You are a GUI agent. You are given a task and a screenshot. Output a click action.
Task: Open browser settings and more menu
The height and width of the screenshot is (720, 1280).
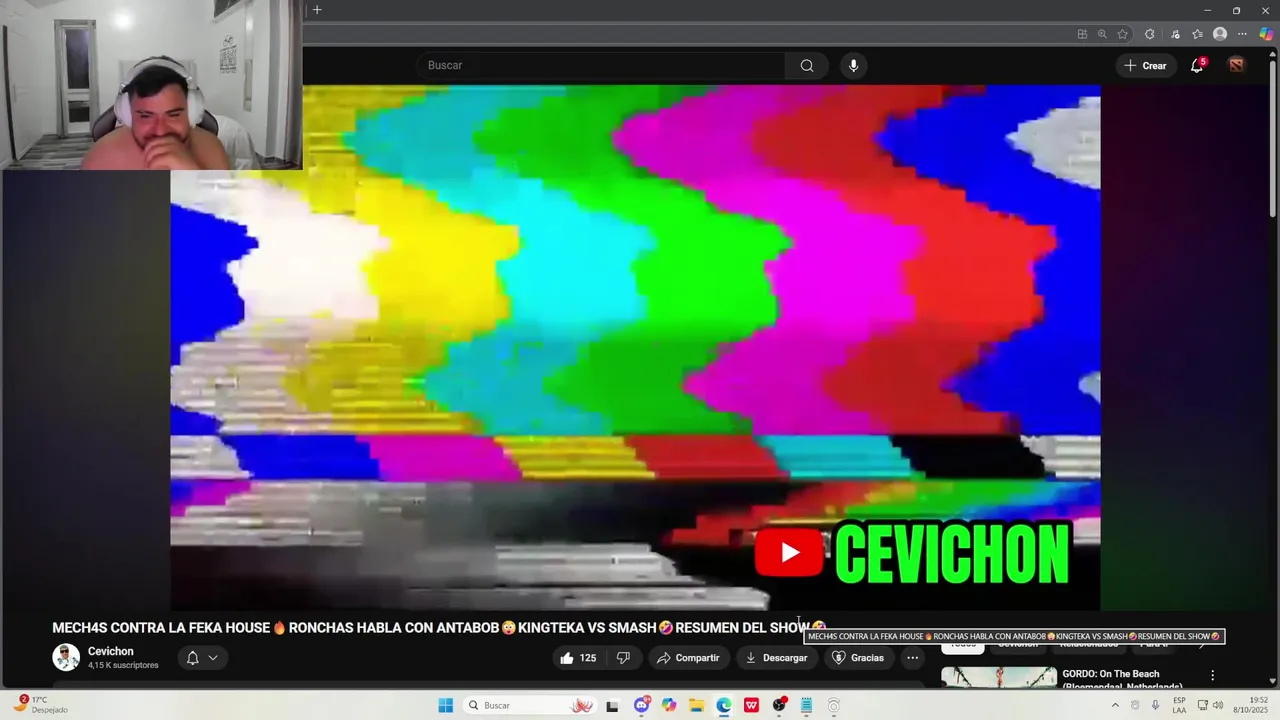pos(1243,34)
